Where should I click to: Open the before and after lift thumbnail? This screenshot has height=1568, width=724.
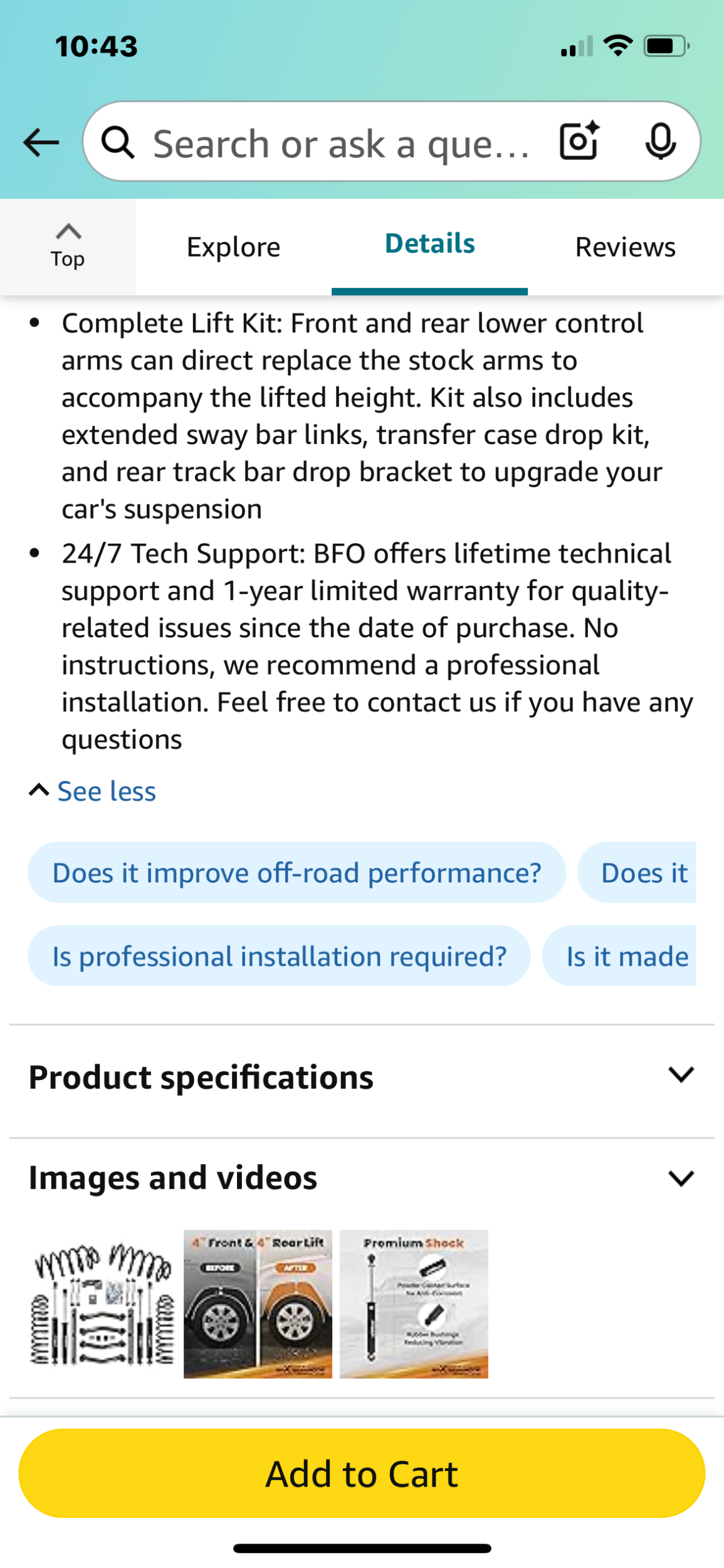258,1303
